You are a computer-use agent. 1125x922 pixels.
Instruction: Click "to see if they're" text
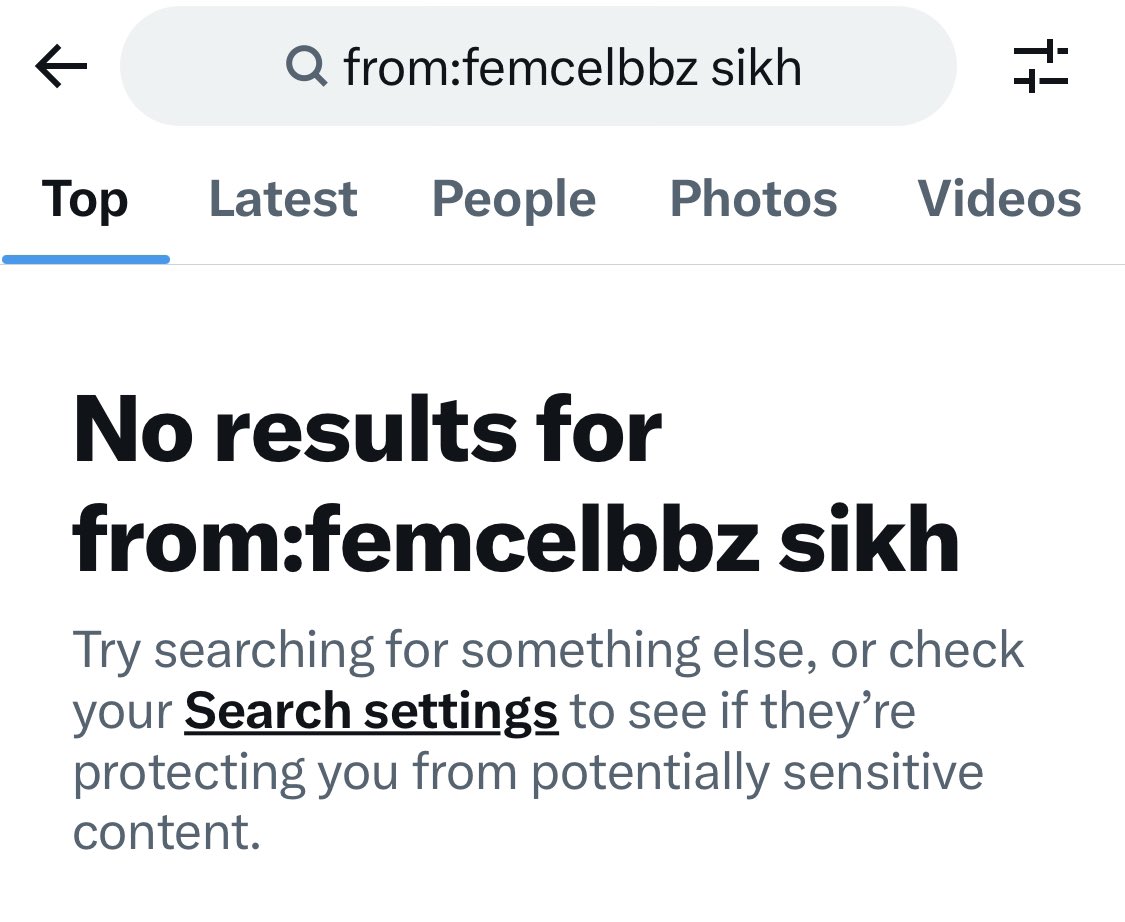(x=743, y=711)
